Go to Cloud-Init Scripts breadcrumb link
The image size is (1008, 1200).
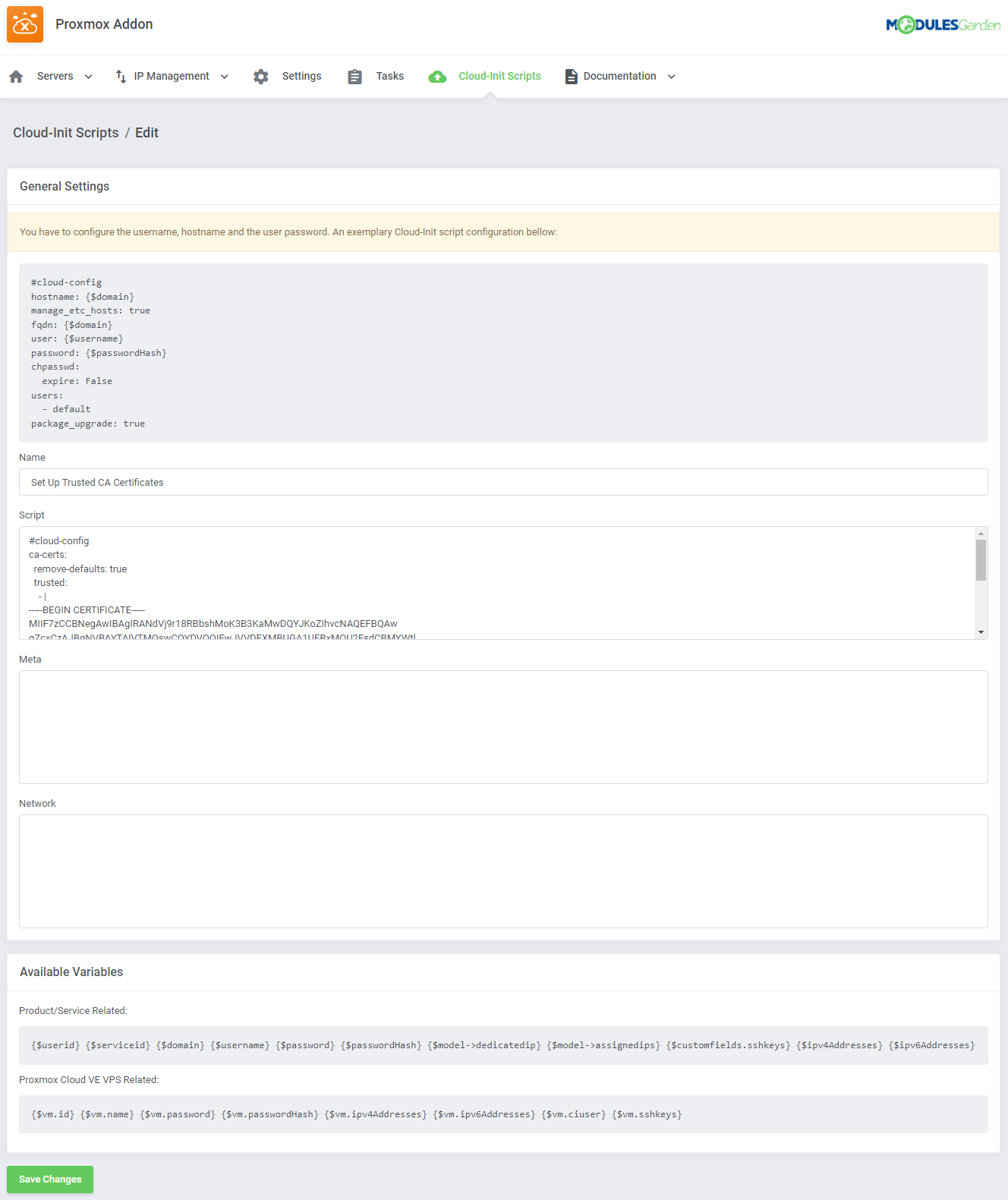66,133
